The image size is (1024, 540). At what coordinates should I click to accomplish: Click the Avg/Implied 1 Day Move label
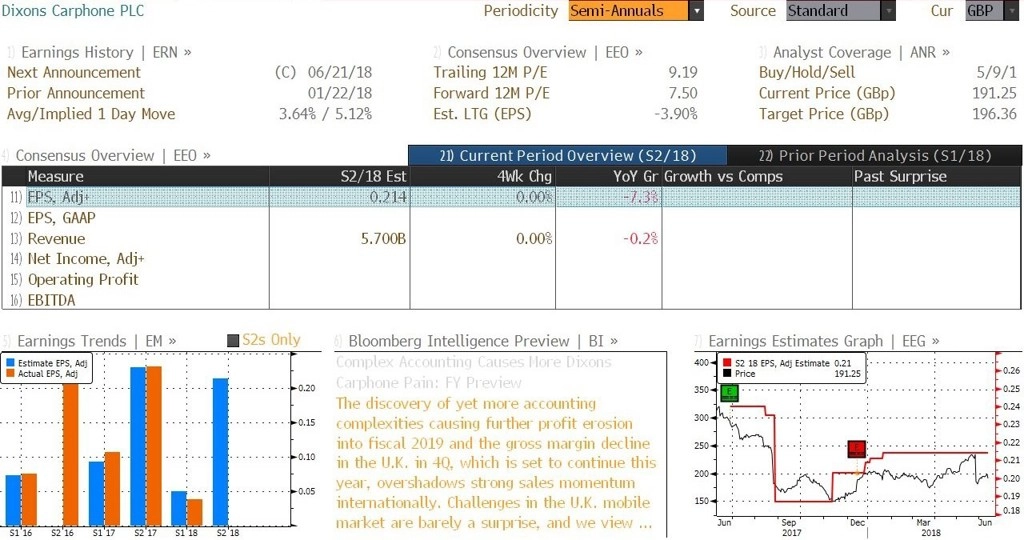point(91,114)
